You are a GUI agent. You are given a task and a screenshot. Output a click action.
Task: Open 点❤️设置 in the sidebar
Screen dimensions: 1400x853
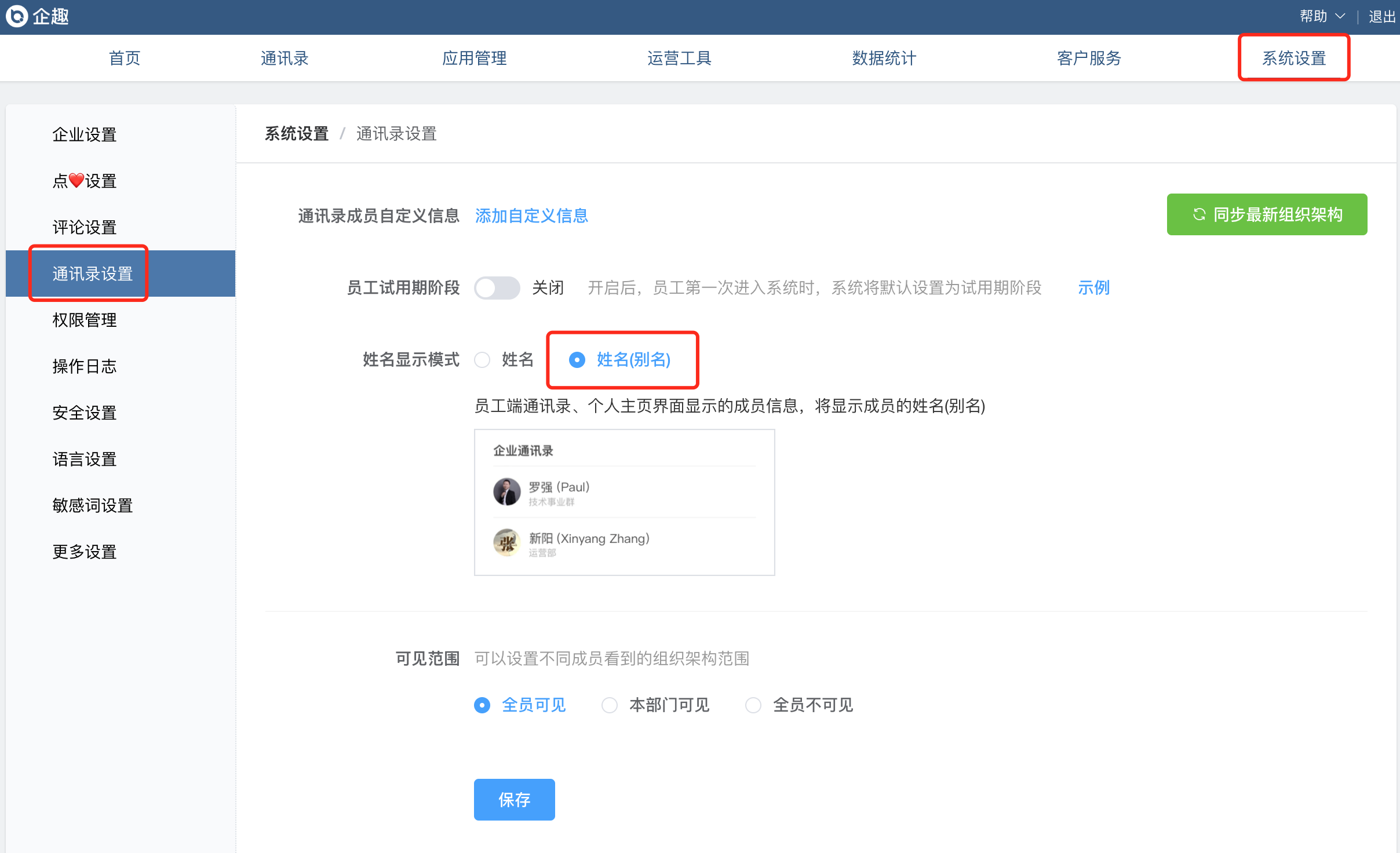click(x=85, y=181)
